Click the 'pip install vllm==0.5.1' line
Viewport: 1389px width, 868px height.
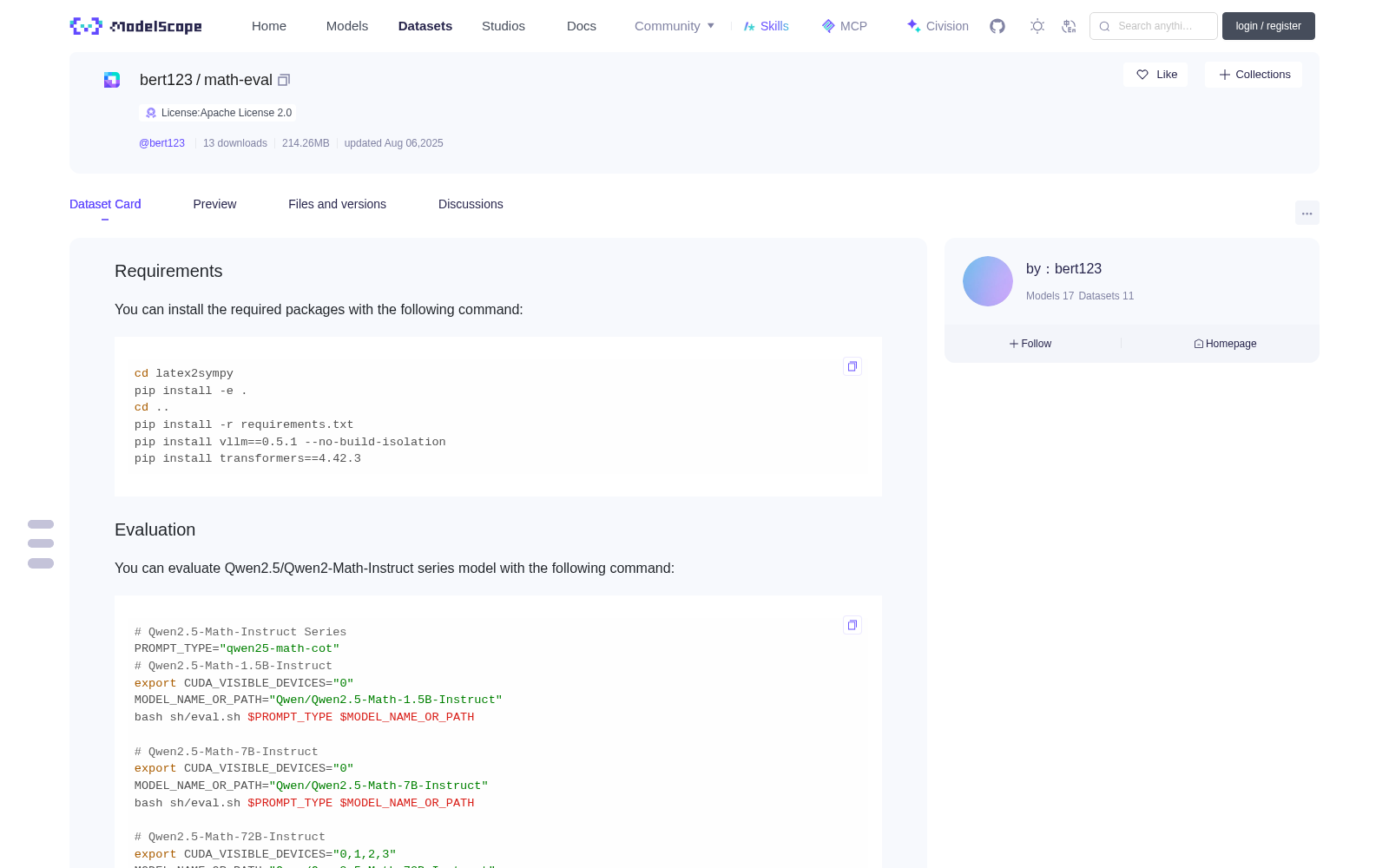click(290, 442)
